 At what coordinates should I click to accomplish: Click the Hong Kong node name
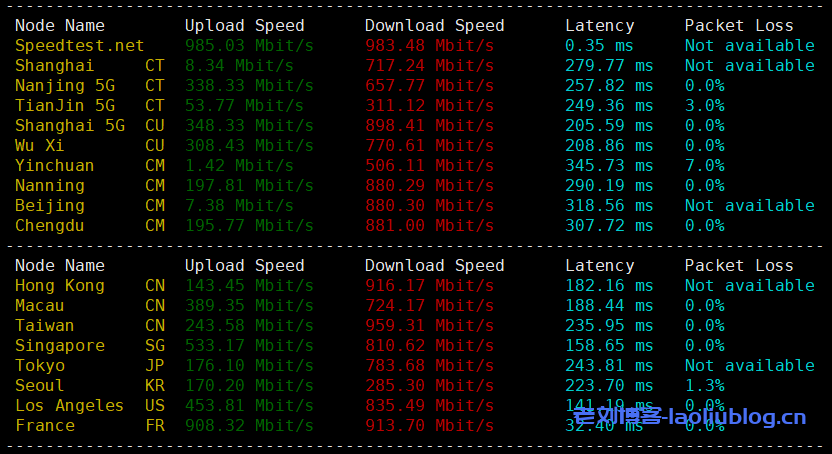point(59,286)
